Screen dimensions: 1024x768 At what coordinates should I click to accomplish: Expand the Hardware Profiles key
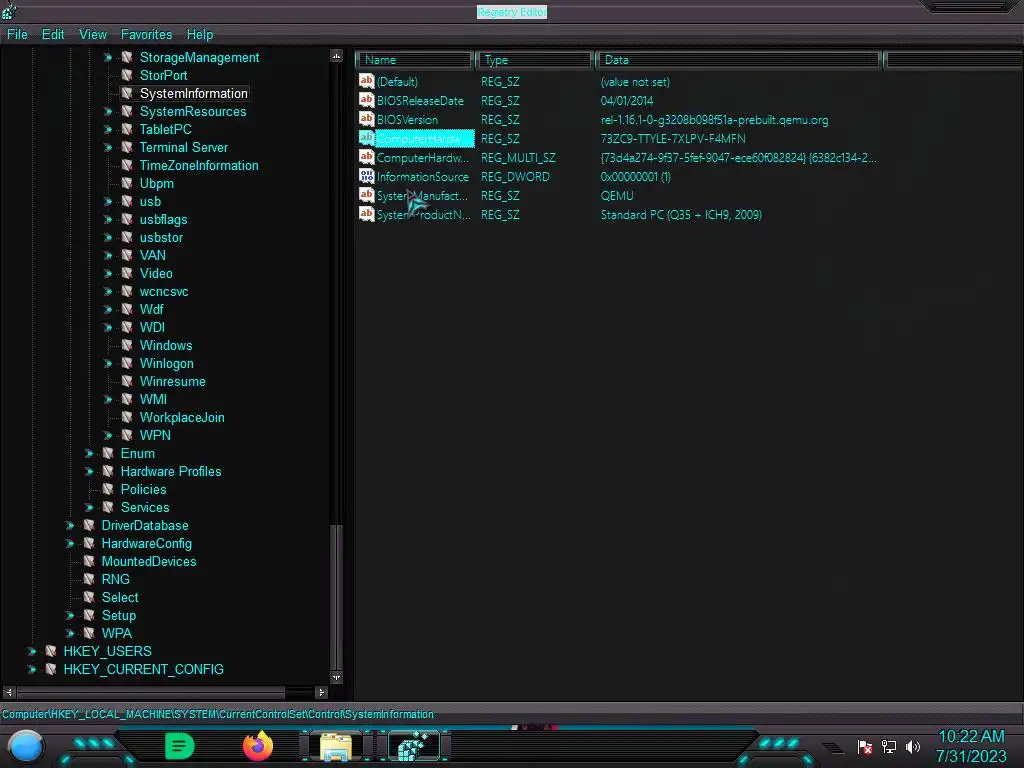(89, 472)
